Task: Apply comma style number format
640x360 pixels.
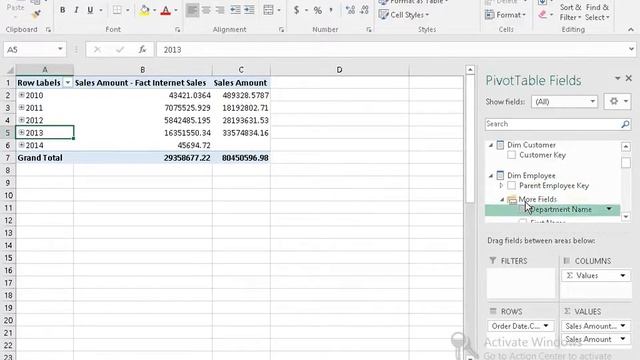Action: click(331, 10)
